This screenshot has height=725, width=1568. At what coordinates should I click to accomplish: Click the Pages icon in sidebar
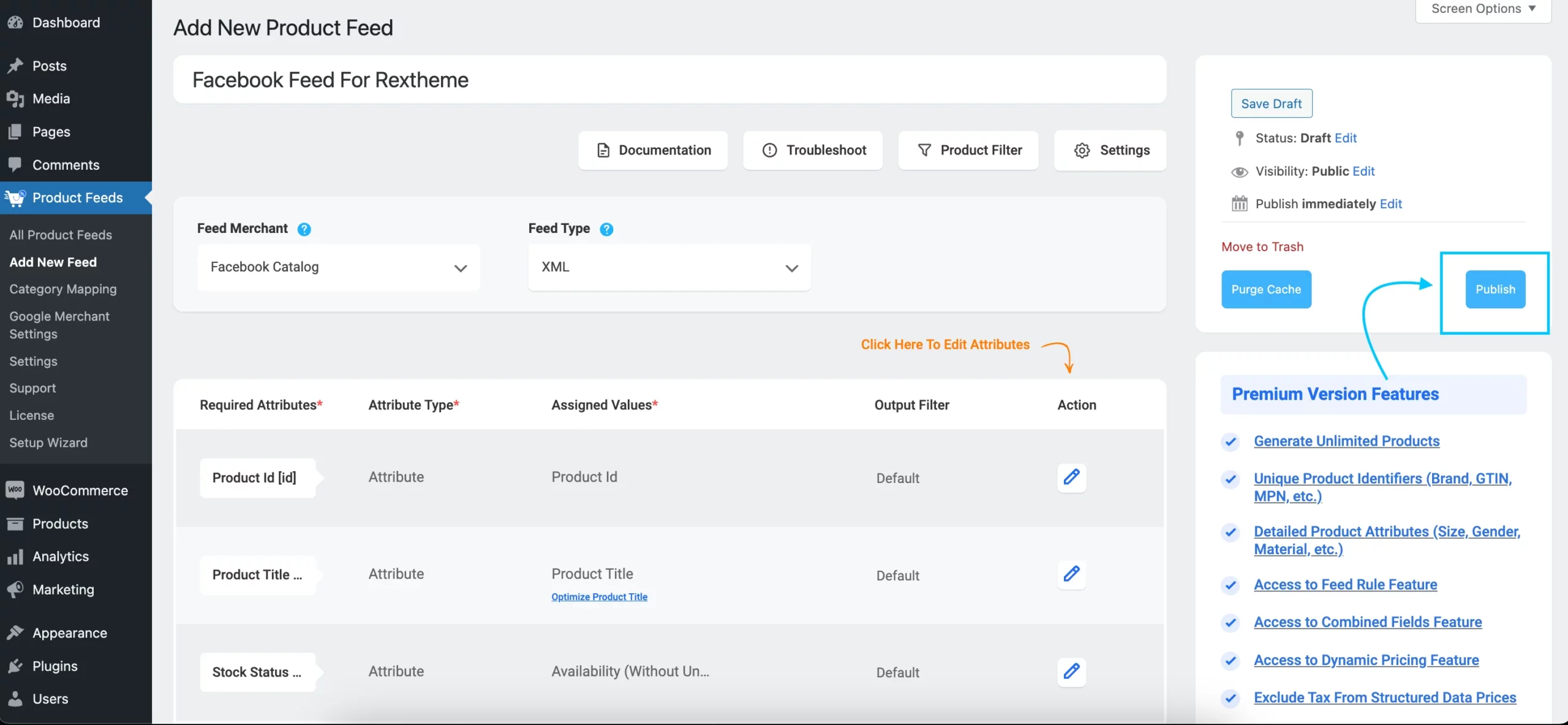point(15,132)
